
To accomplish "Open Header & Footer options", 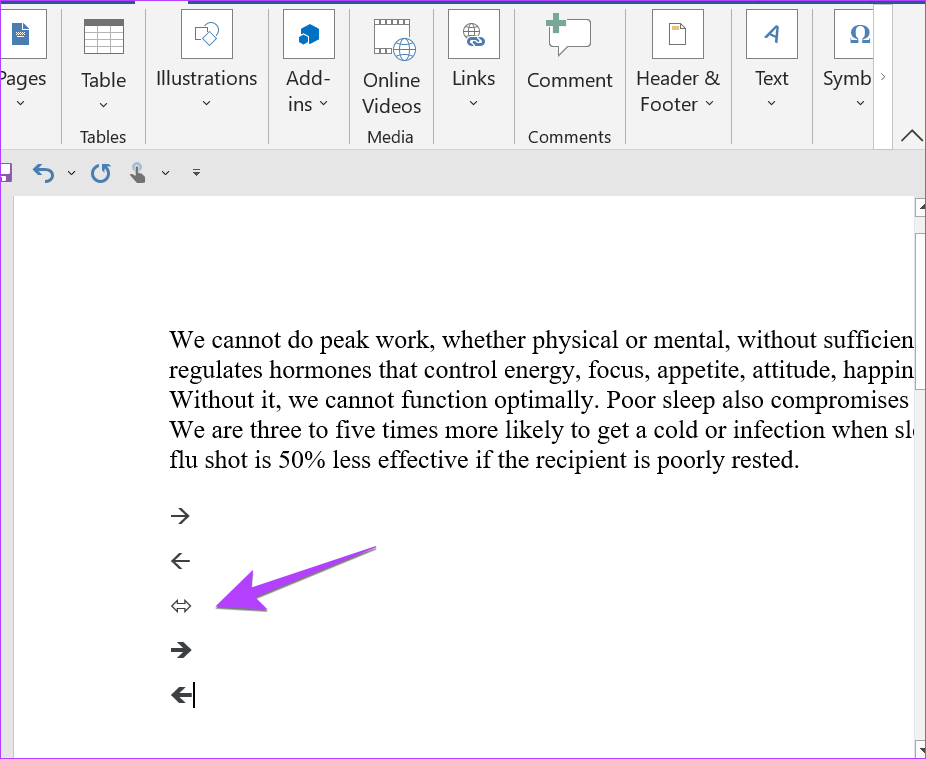I will pos(677,60).
